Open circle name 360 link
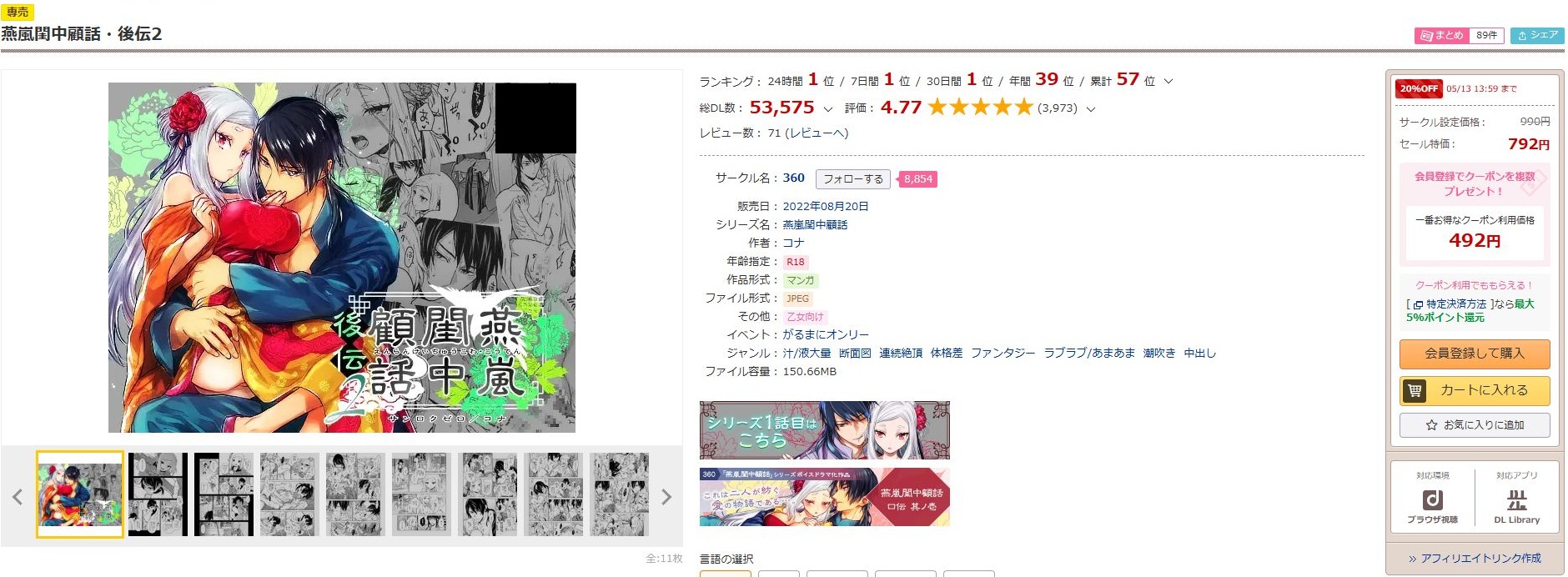The height and width of the screenshot is (577, 1568). pos(794,178)
